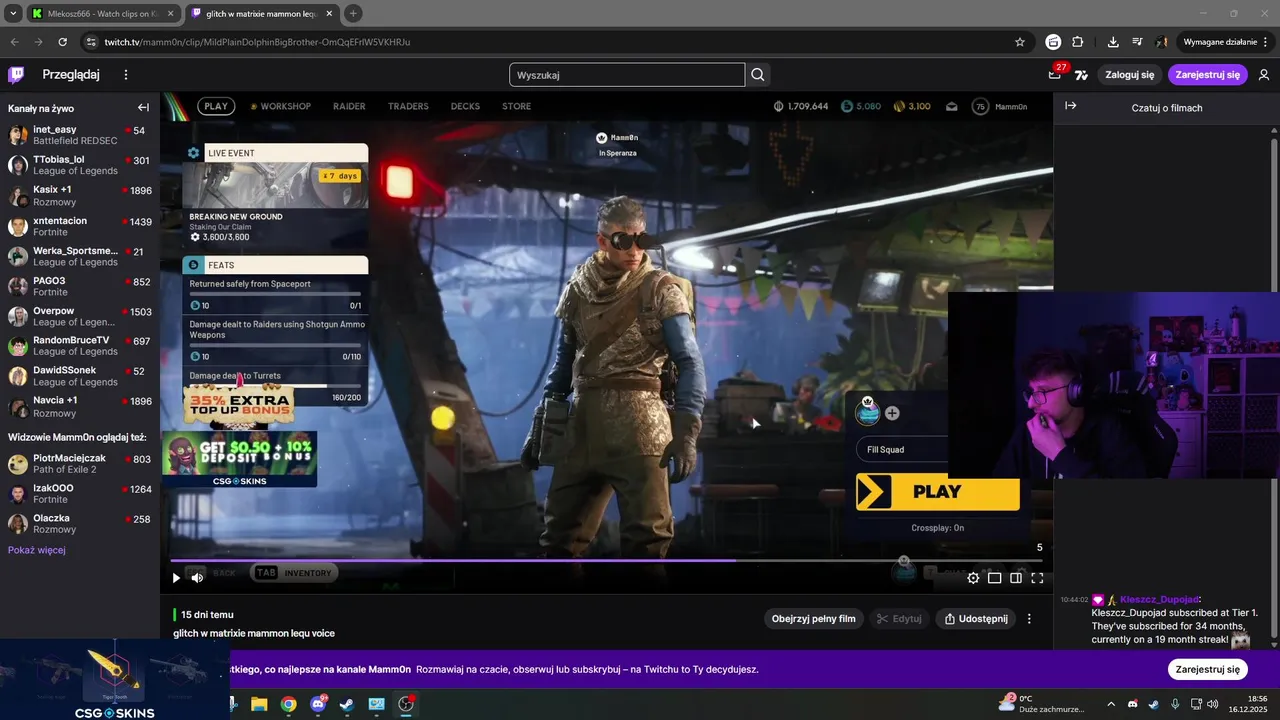Open weather widget showing 0°C
The height and width of the screenshot is (720, 1280).
[x=1041, y=704]
